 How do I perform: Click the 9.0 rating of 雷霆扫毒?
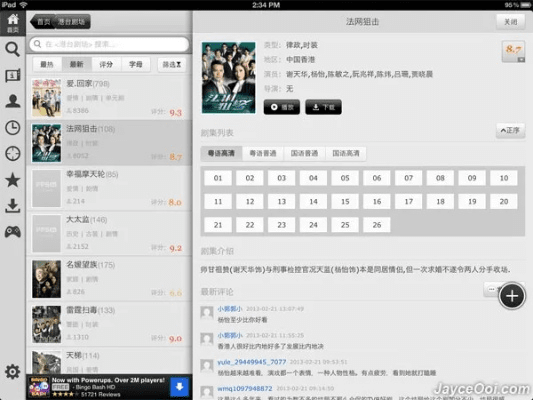click(x=175, y=338)
